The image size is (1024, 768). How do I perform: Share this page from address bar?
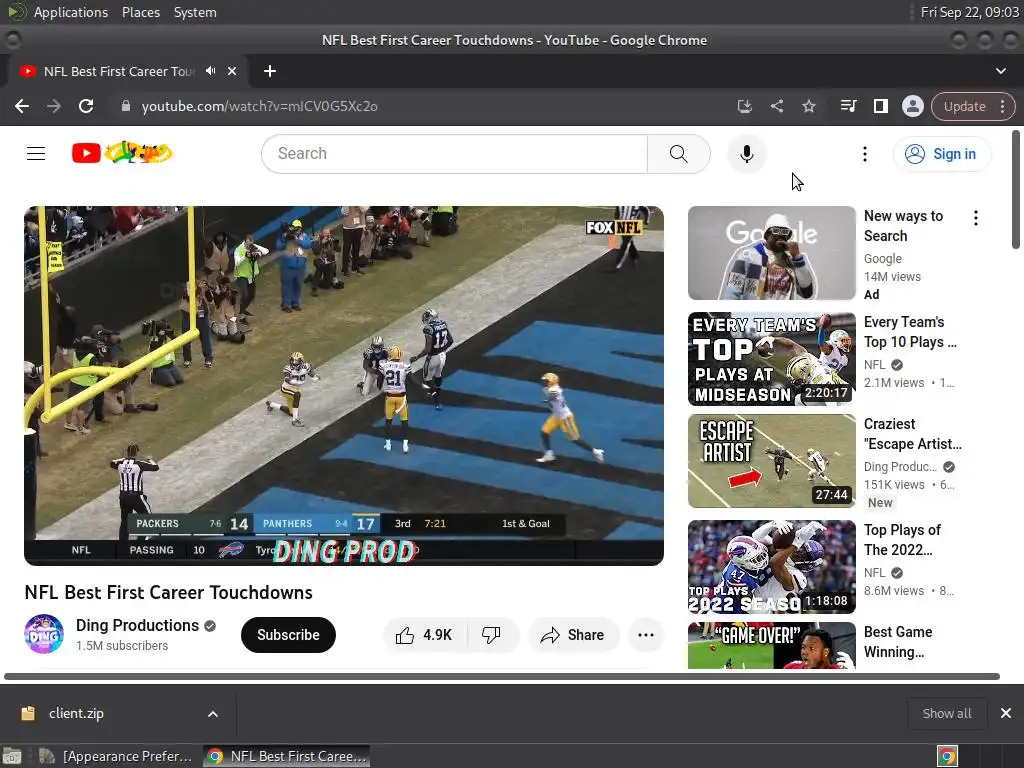click(x=776, y=106)
